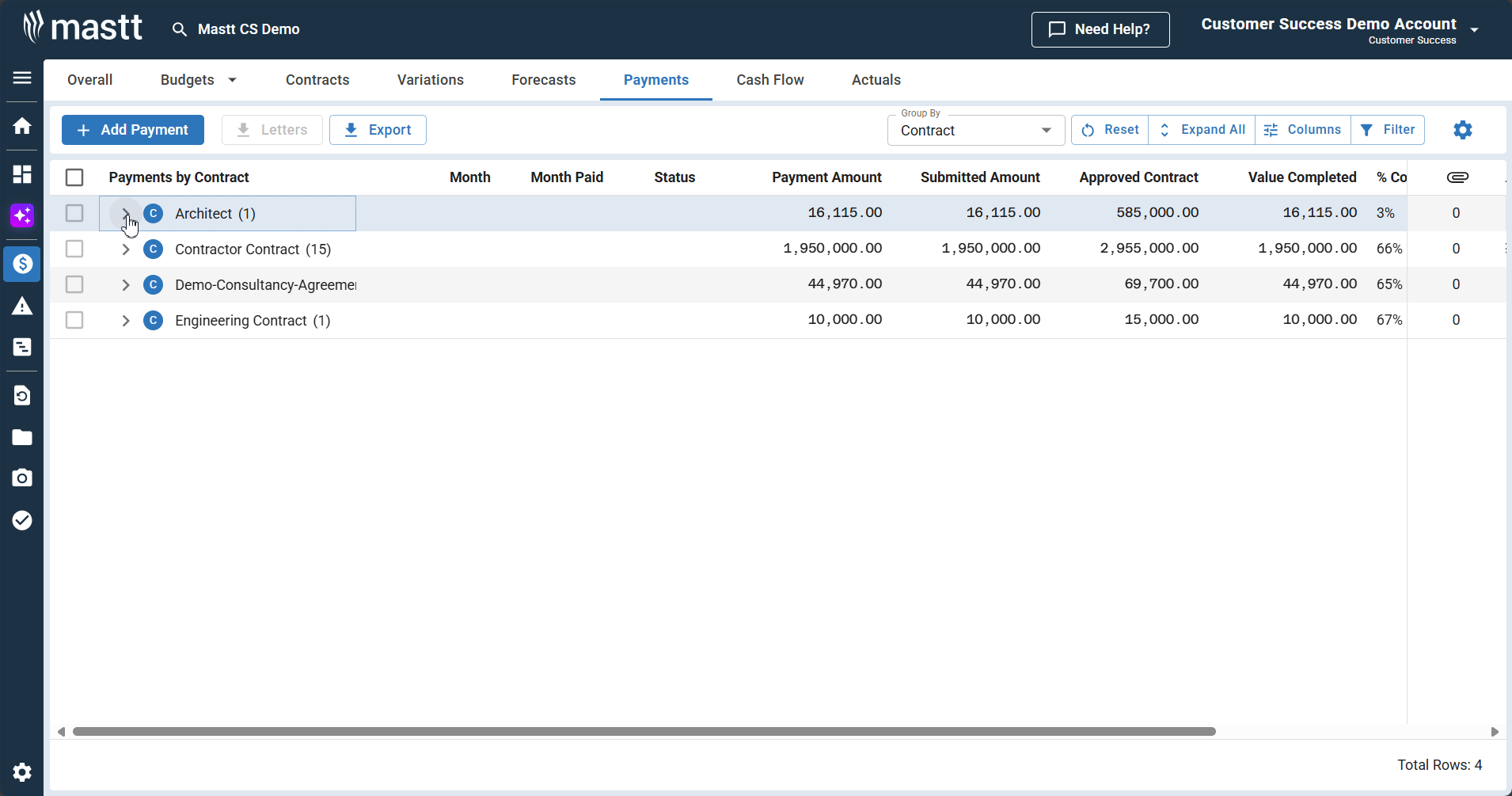Click the Export button
Image resolution: width=1512 pixels, height=796 pixels.
coord(378,130)
